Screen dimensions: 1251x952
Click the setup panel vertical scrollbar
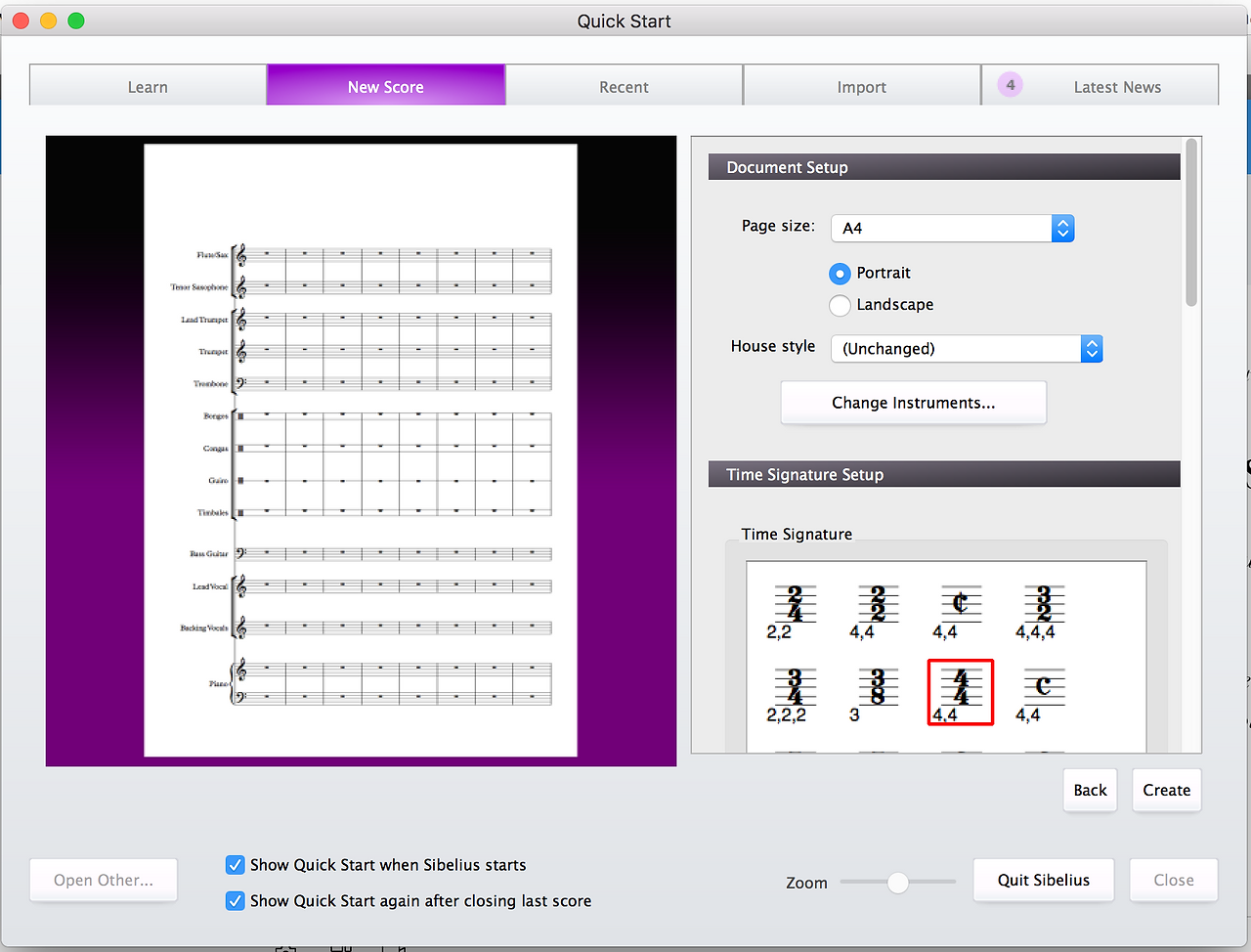(x=1191, y=223)
